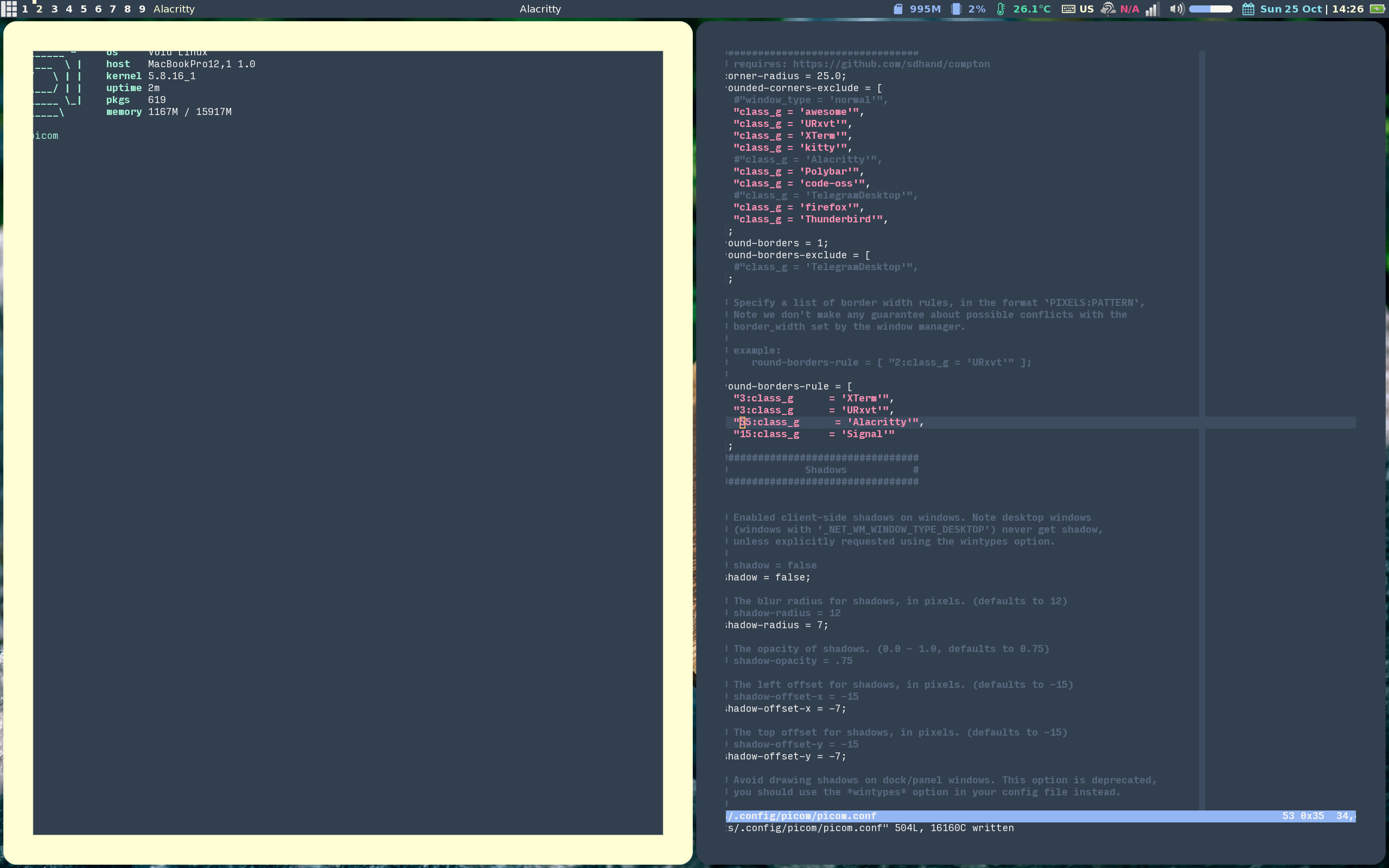Click the 'firefox' class_g line
Screen dimensions: 1389x868
(798, 207)
